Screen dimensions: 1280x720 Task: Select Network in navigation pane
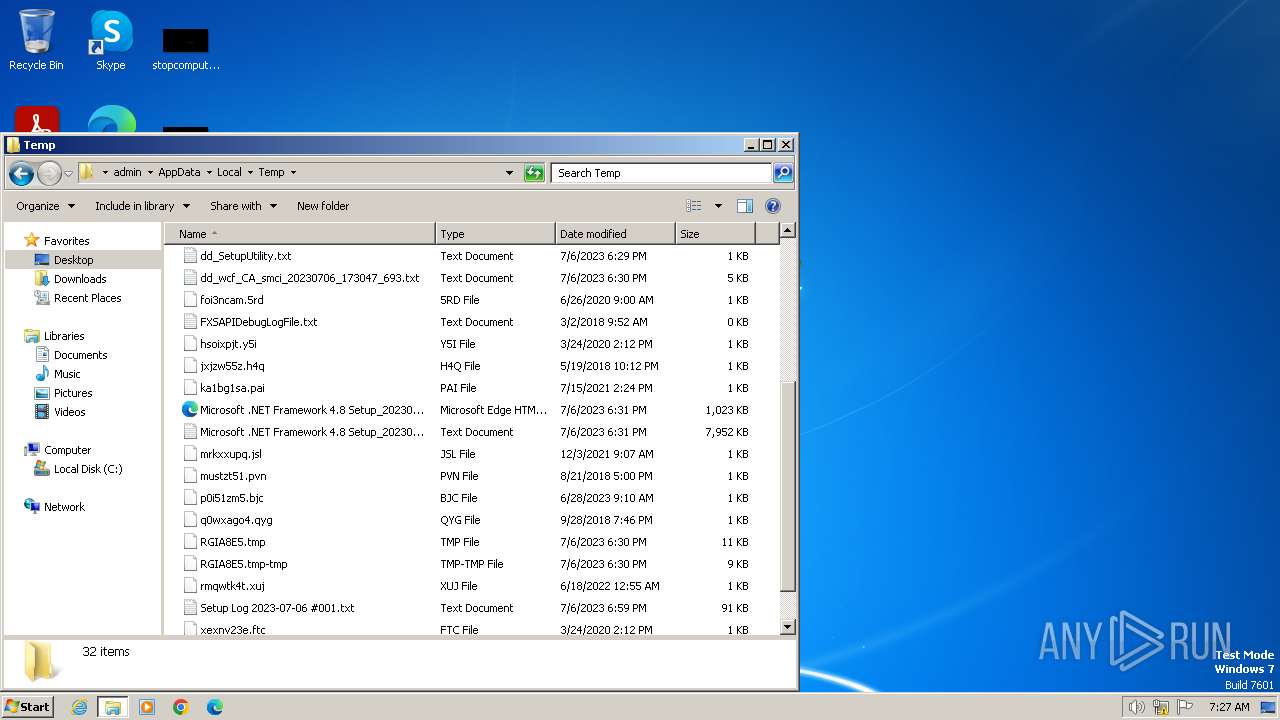tap(64, 507)
